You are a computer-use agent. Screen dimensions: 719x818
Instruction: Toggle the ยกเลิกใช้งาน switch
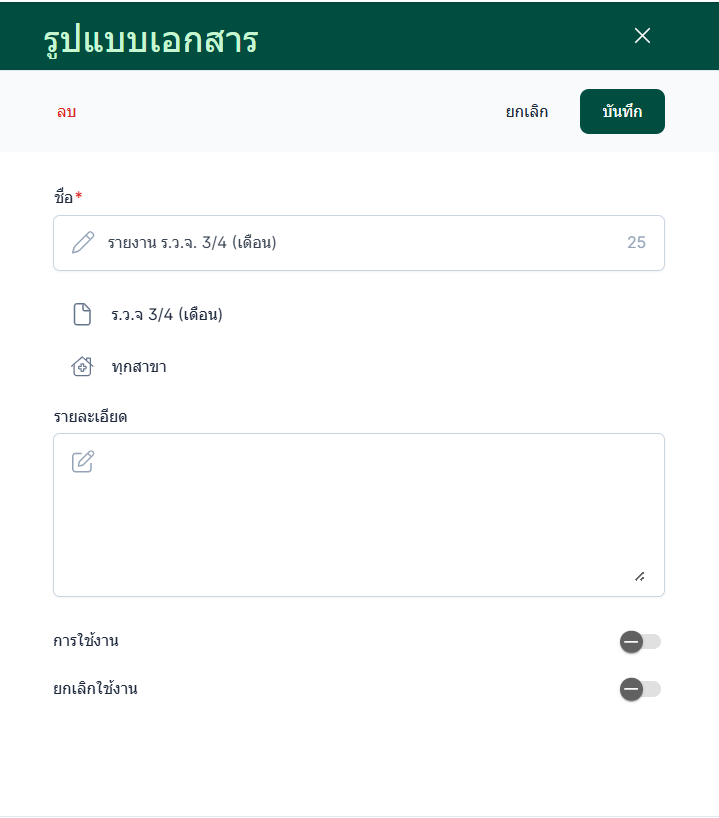(639, 688)
